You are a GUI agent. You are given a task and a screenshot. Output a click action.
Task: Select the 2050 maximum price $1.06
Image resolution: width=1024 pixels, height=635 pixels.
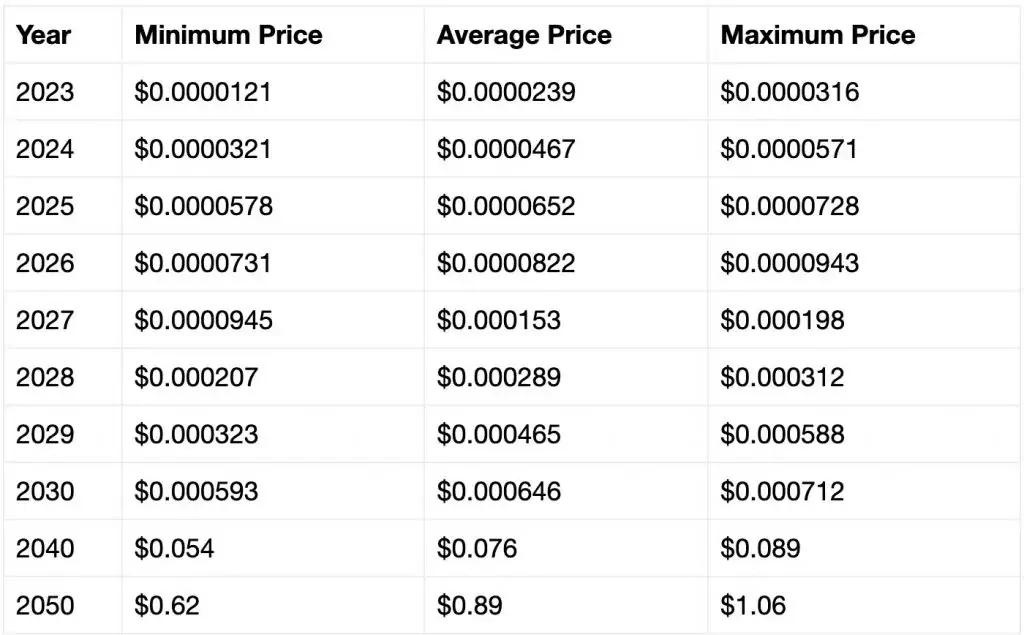coord(753,606)
